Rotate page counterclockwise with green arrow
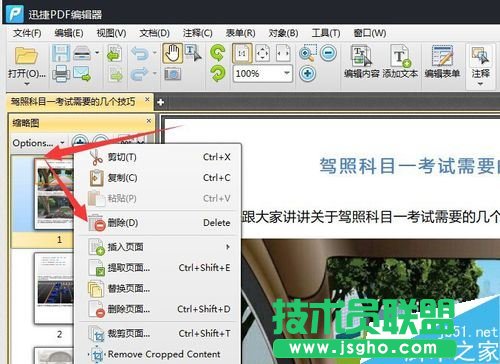The height and width of the screenshot is (364, 500). tap(218, 53)
